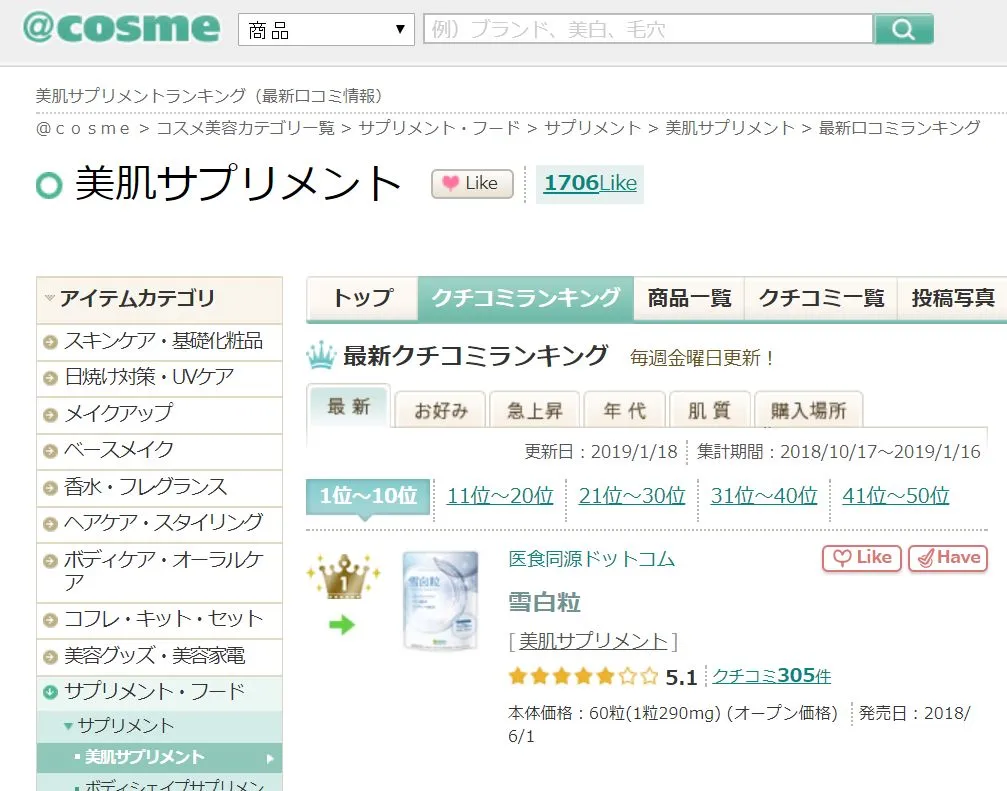Screen dimensions: 1007x791
Task: Open the 商品 search category dropdown
Action: tap(326, 30)
